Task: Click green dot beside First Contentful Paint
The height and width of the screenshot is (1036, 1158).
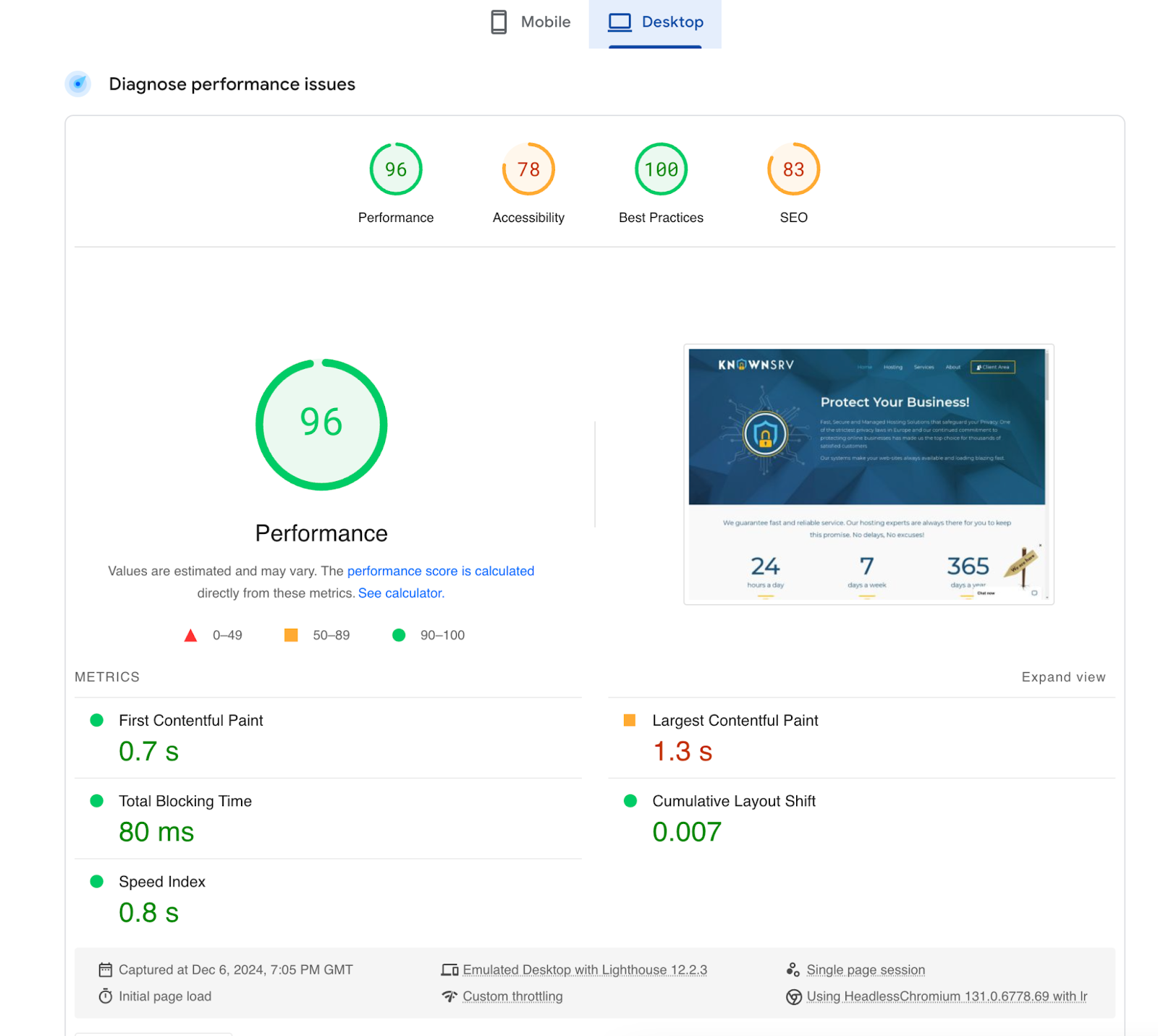Action: tap(96, 720)
